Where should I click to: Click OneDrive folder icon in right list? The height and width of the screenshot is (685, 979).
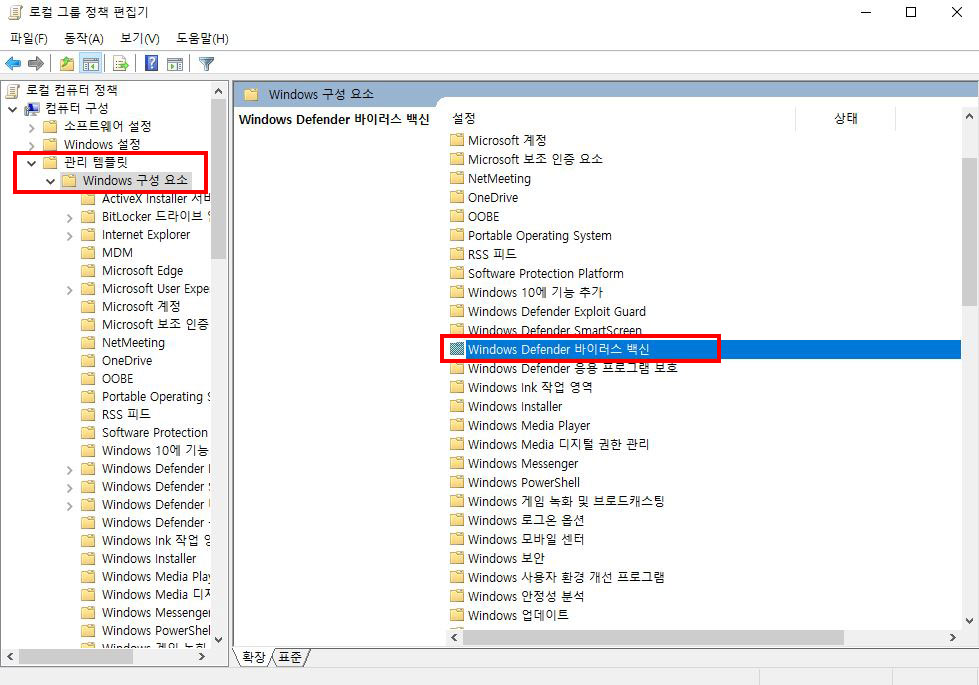457,197
